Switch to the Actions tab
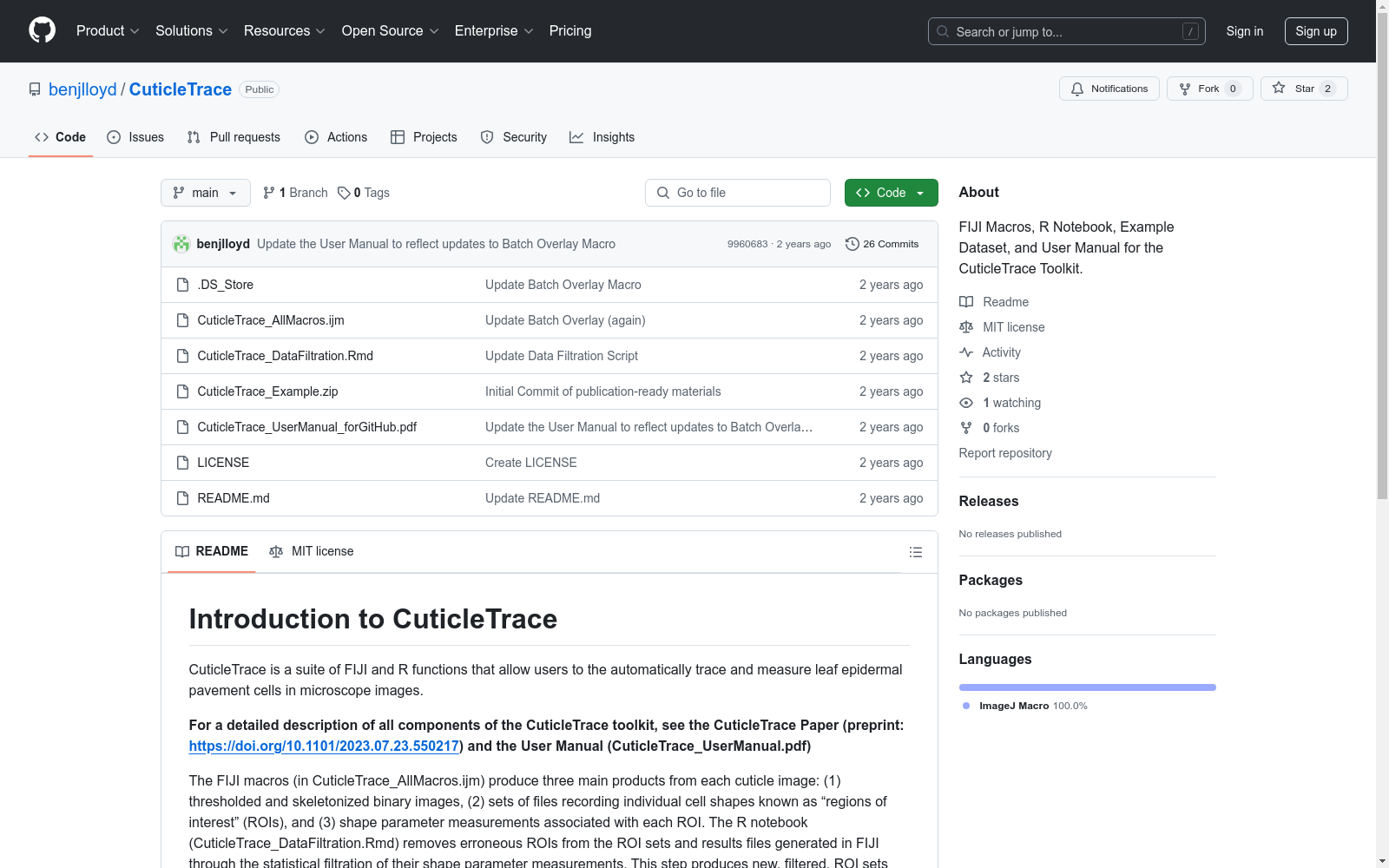 tap(336, 137)
